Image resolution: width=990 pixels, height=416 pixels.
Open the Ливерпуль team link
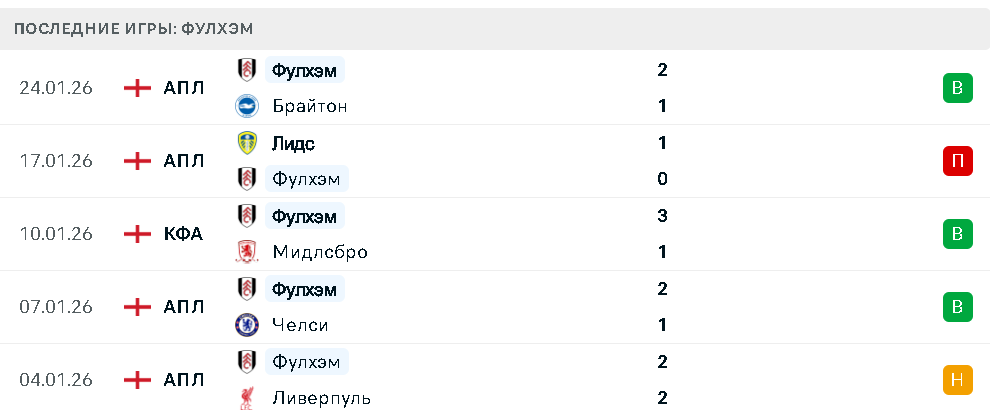[x=321, y=398]
